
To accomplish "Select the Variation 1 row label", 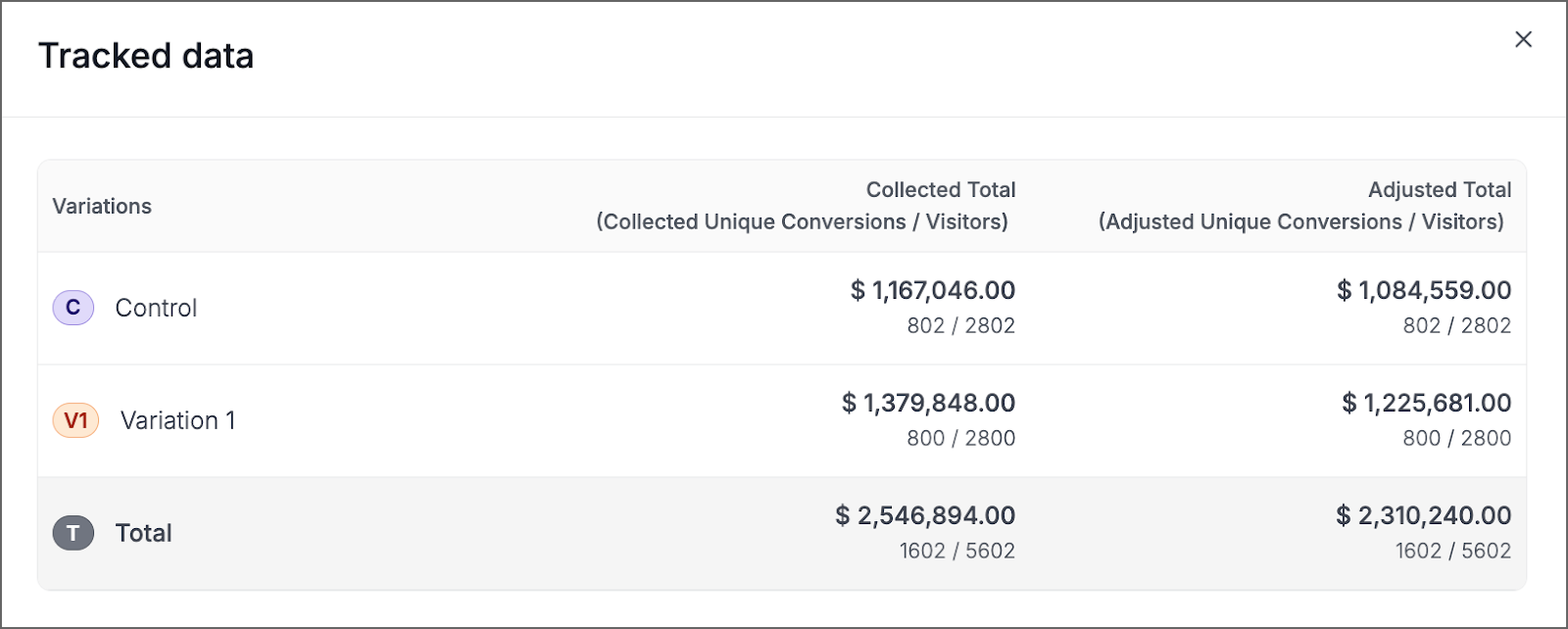I will pos(177,420).
